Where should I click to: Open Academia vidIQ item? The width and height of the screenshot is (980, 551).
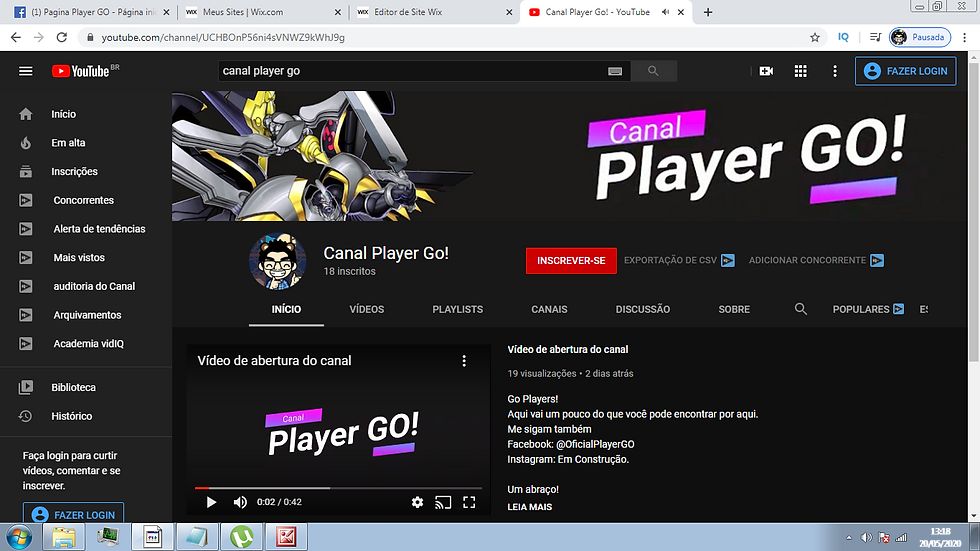(86, 344)
